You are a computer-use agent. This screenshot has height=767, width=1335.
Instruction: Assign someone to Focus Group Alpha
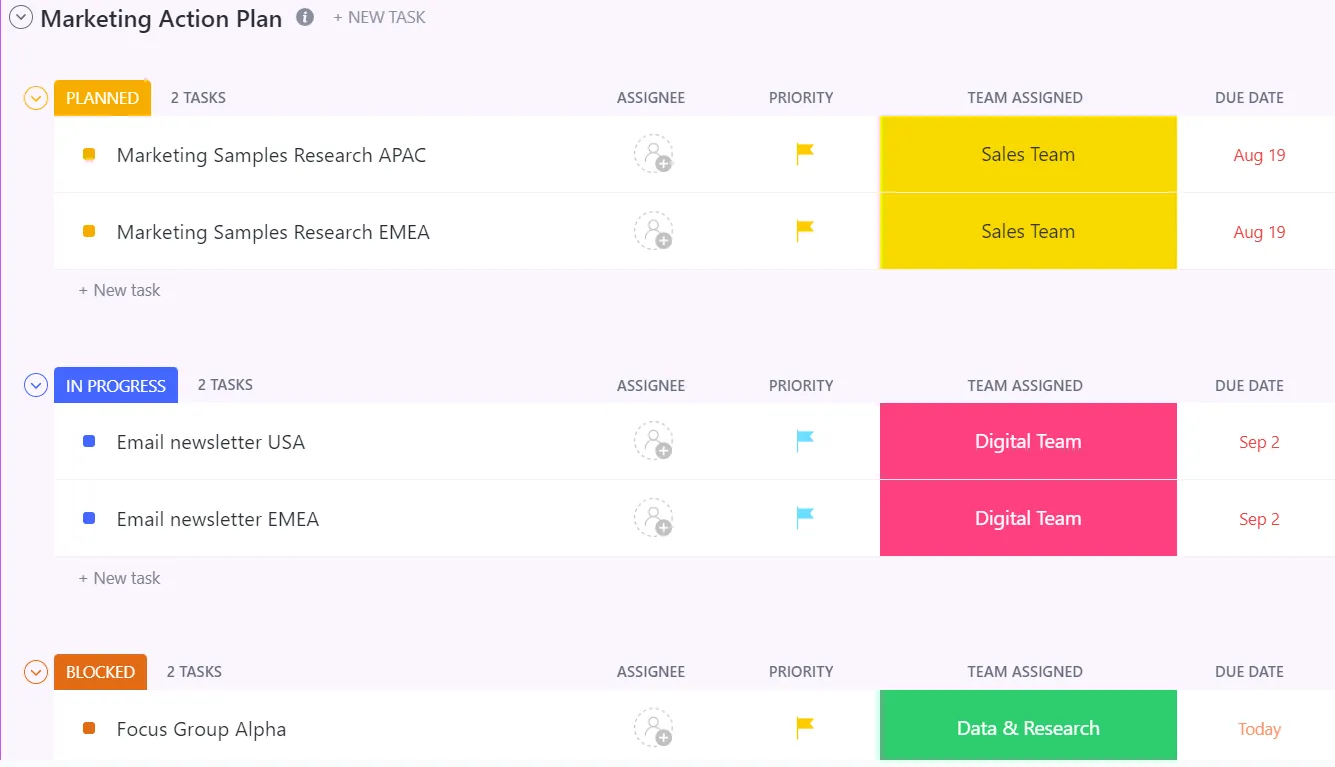tap(653, 728)
